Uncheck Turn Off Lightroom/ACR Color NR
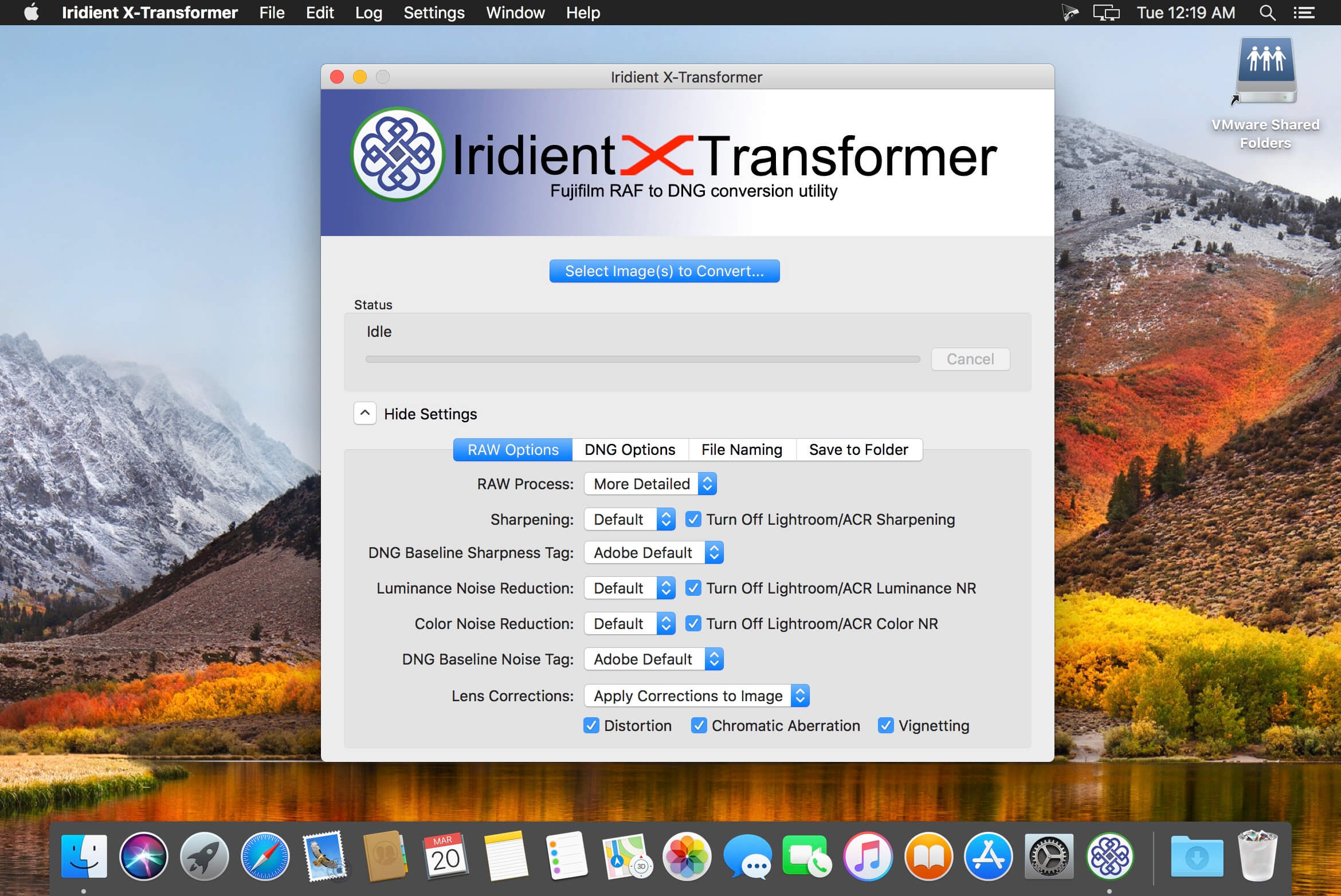The image size is (1341, 896). point(693,623)
